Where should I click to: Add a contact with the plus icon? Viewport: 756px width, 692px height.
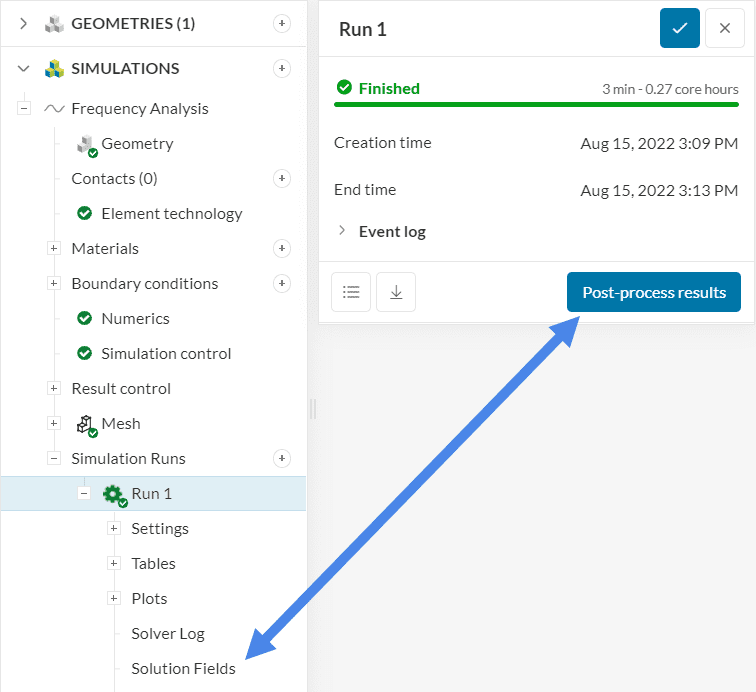tap(282, 179)
